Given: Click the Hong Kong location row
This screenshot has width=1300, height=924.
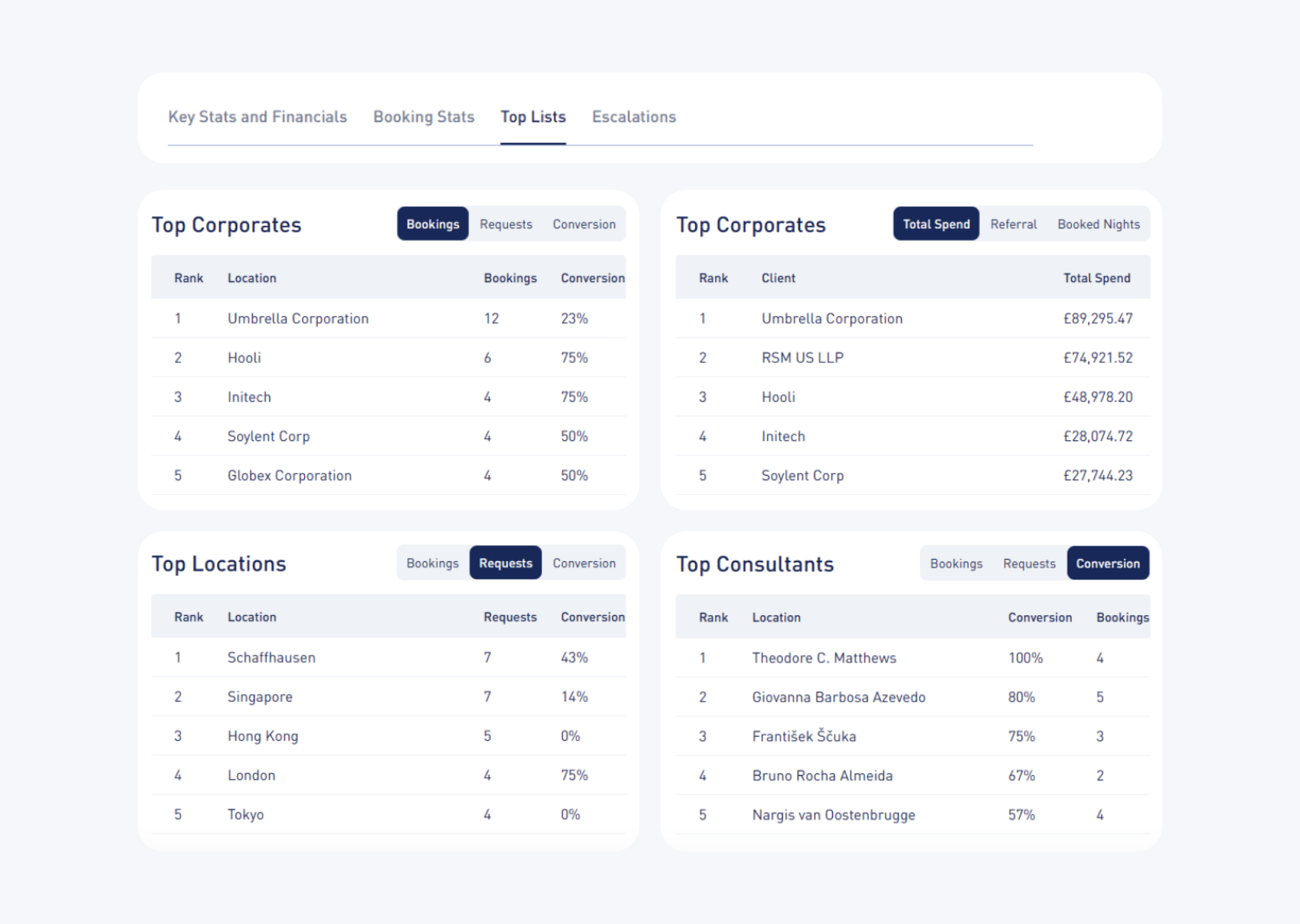Looking at the screenshot, I should (262, 736).
